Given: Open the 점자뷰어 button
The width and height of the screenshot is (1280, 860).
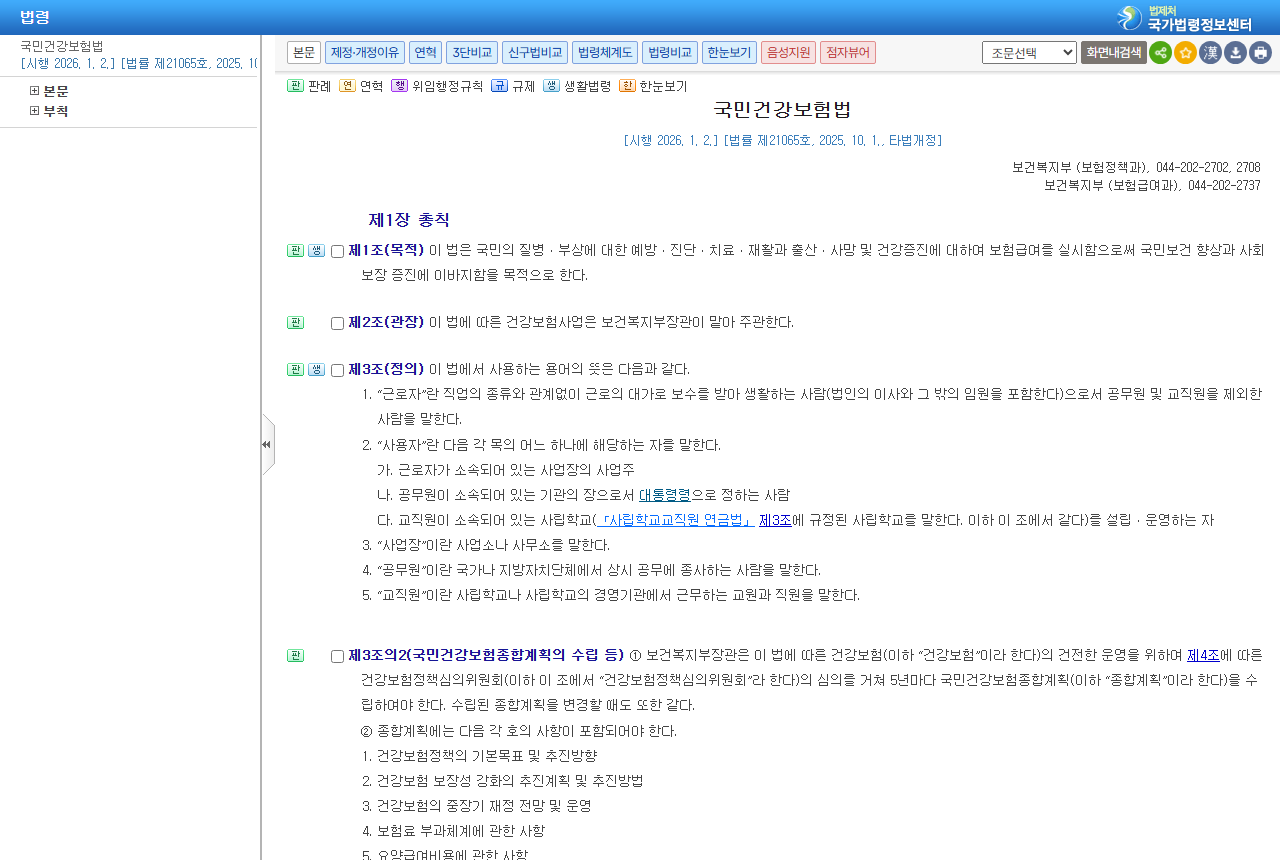Looking at the screenshot, I should (848, 52).
